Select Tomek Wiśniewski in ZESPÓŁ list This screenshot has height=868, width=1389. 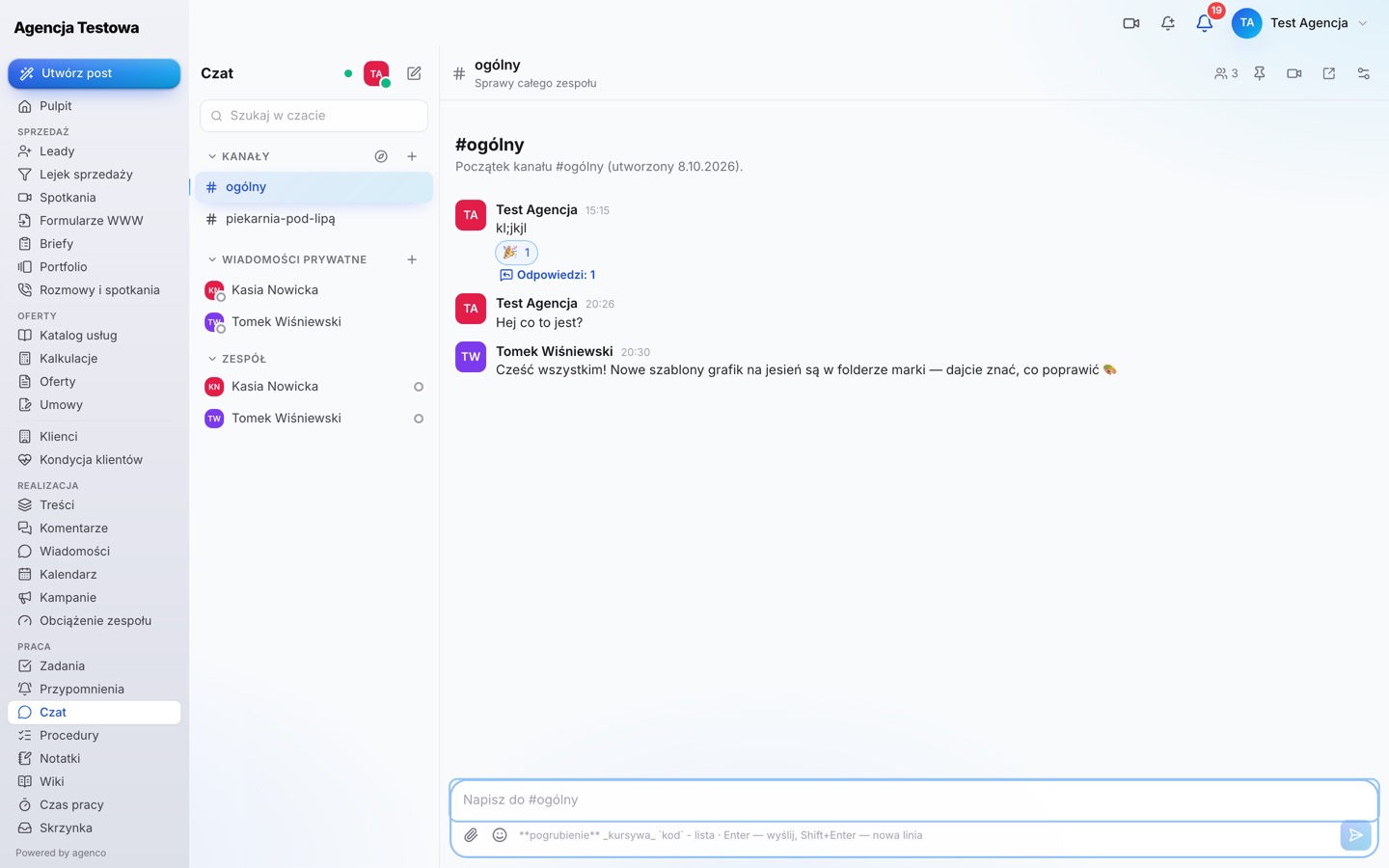(314, 419)
